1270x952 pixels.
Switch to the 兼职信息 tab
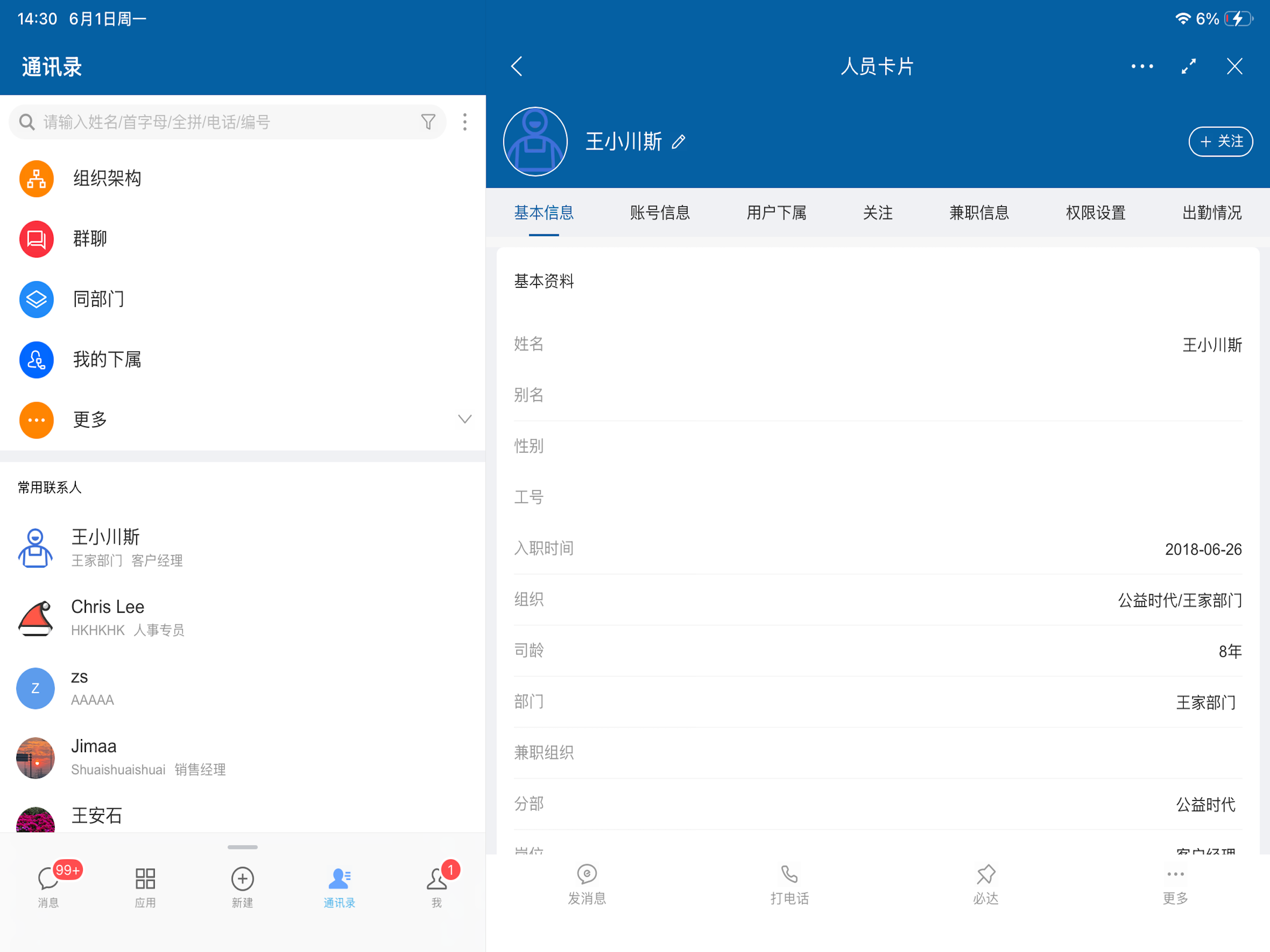(979, 212)
